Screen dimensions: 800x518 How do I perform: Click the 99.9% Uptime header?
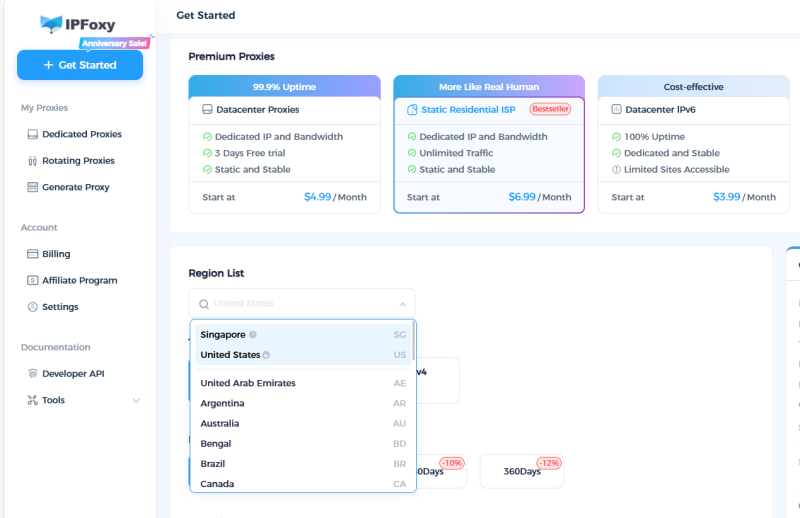[x=284, y=87]
